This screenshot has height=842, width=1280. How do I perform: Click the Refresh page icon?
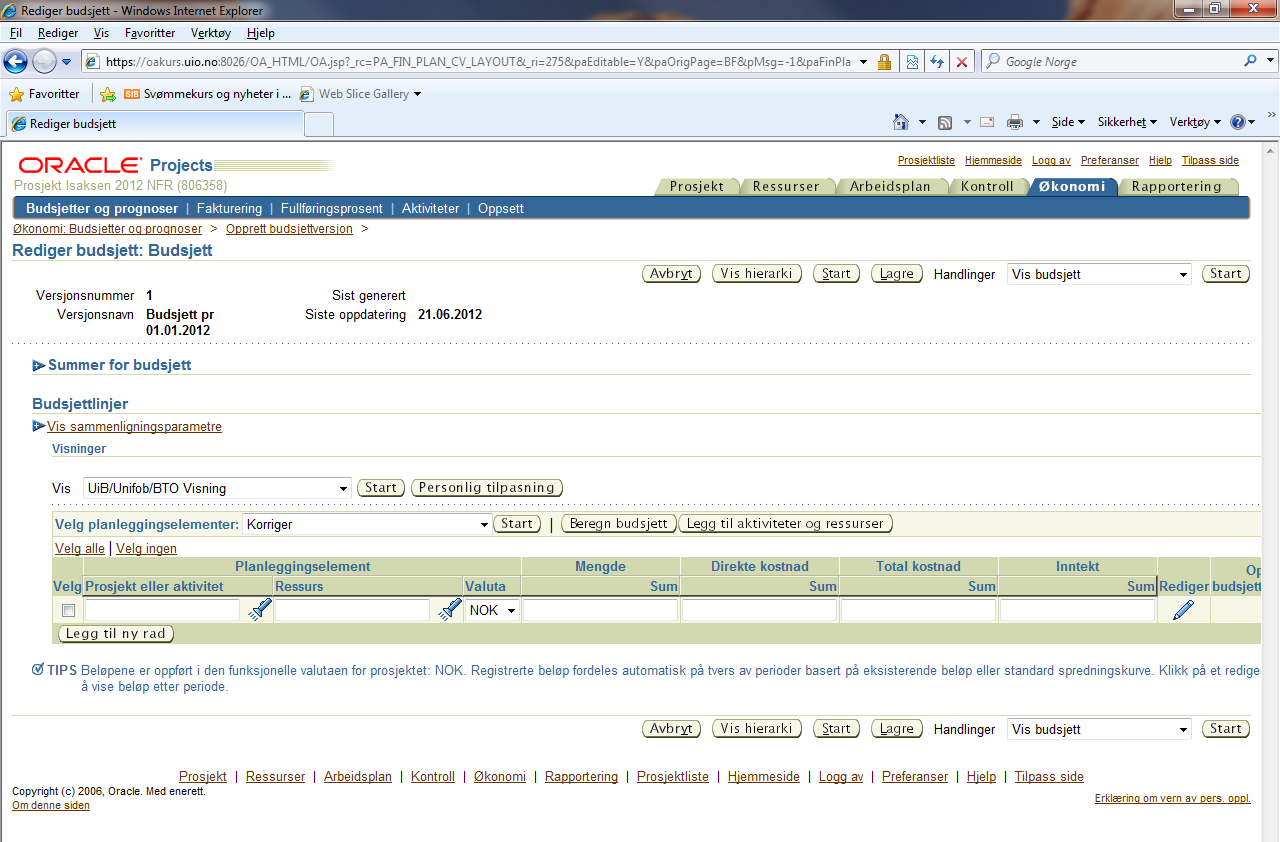click(937, 62)
